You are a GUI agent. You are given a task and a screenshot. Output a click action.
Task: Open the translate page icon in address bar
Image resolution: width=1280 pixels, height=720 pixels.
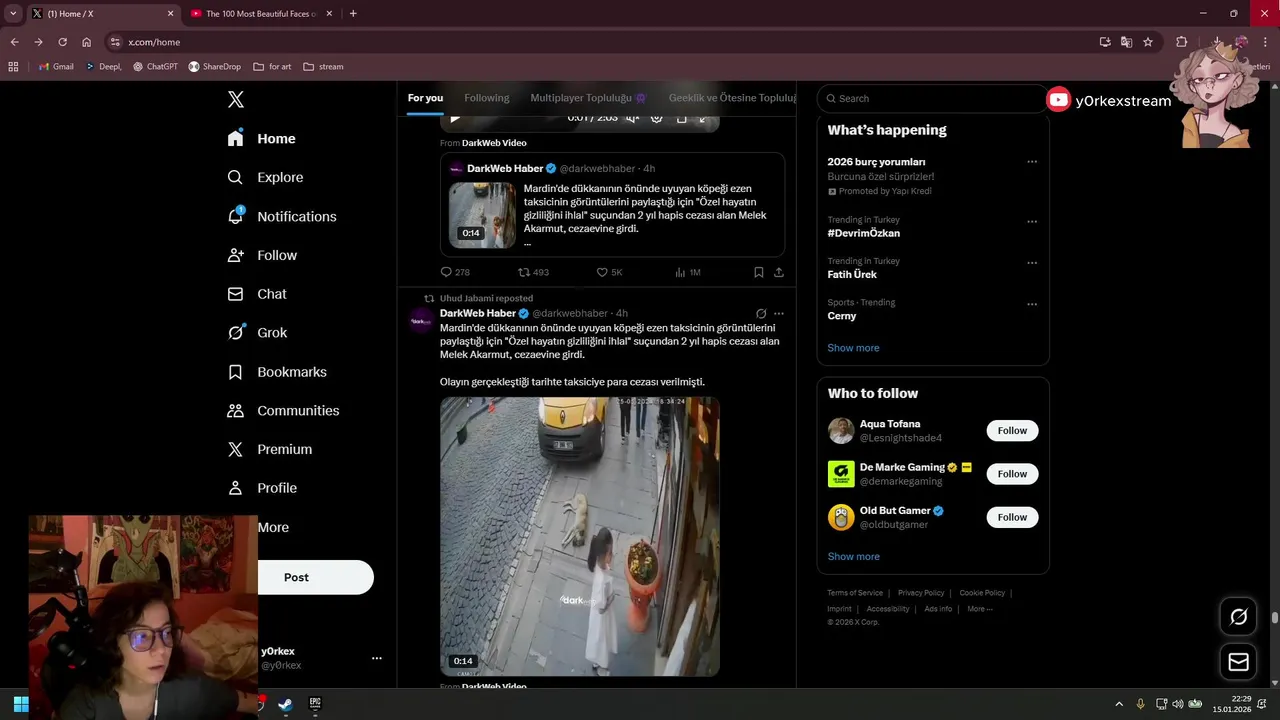point(1126,42)
